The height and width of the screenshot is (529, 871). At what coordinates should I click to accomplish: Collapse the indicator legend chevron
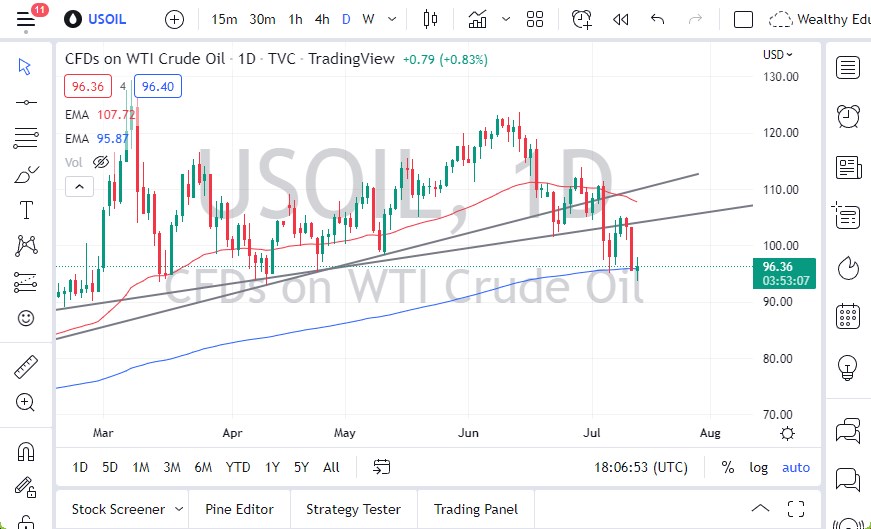[x=78, y=186]
